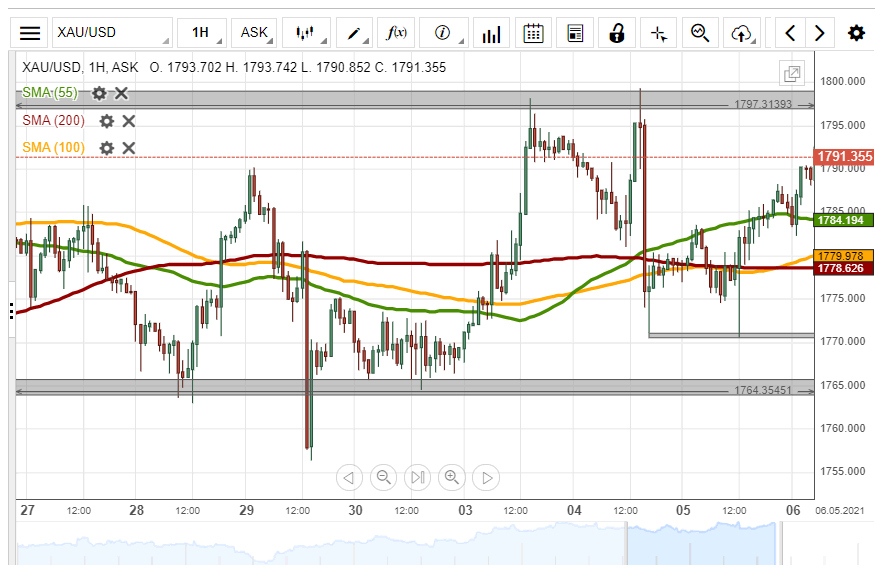Zoom in using the plus magnifier
The width and height of the screenshot is (875, 569).
451,478
